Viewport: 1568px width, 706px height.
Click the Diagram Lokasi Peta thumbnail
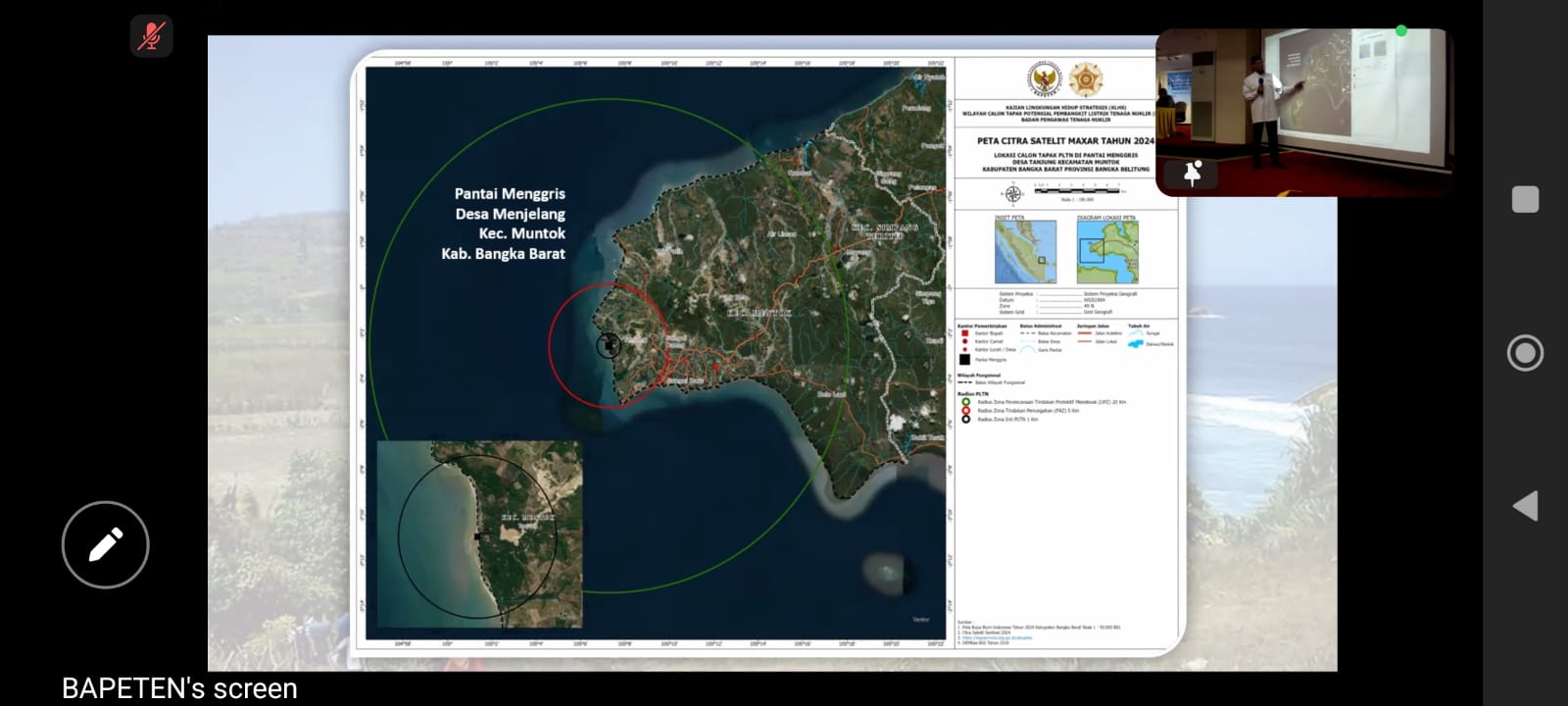pyautogui.click(x=1107, y=252)
